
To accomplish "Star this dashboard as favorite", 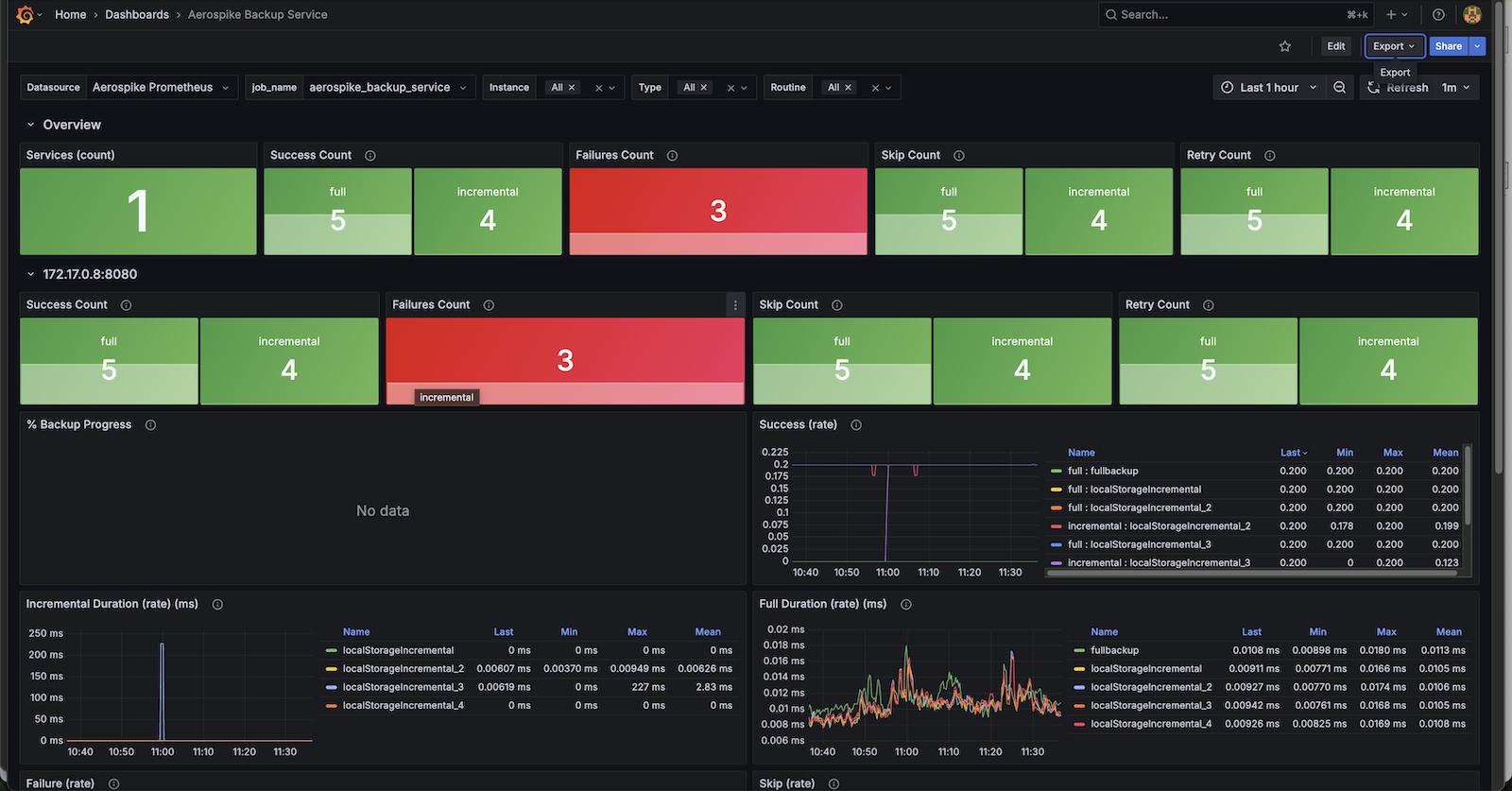I will pyautogui.click(x=1285, y=46).
